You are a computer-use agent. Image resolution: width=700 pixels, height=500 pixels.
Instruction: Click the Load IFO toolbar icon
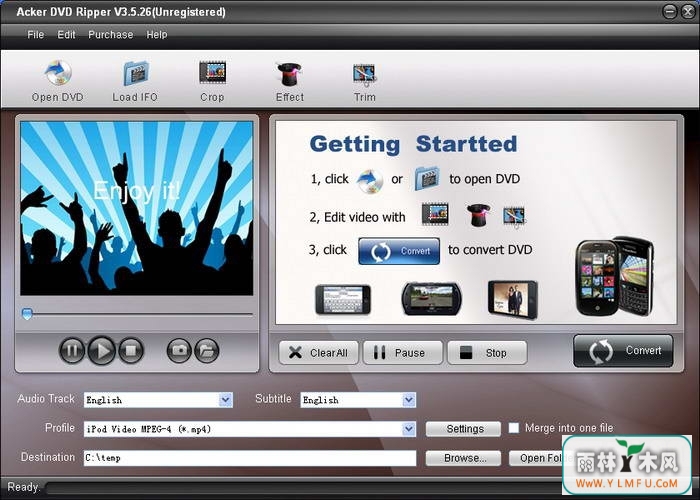click(x=135, y=81)
